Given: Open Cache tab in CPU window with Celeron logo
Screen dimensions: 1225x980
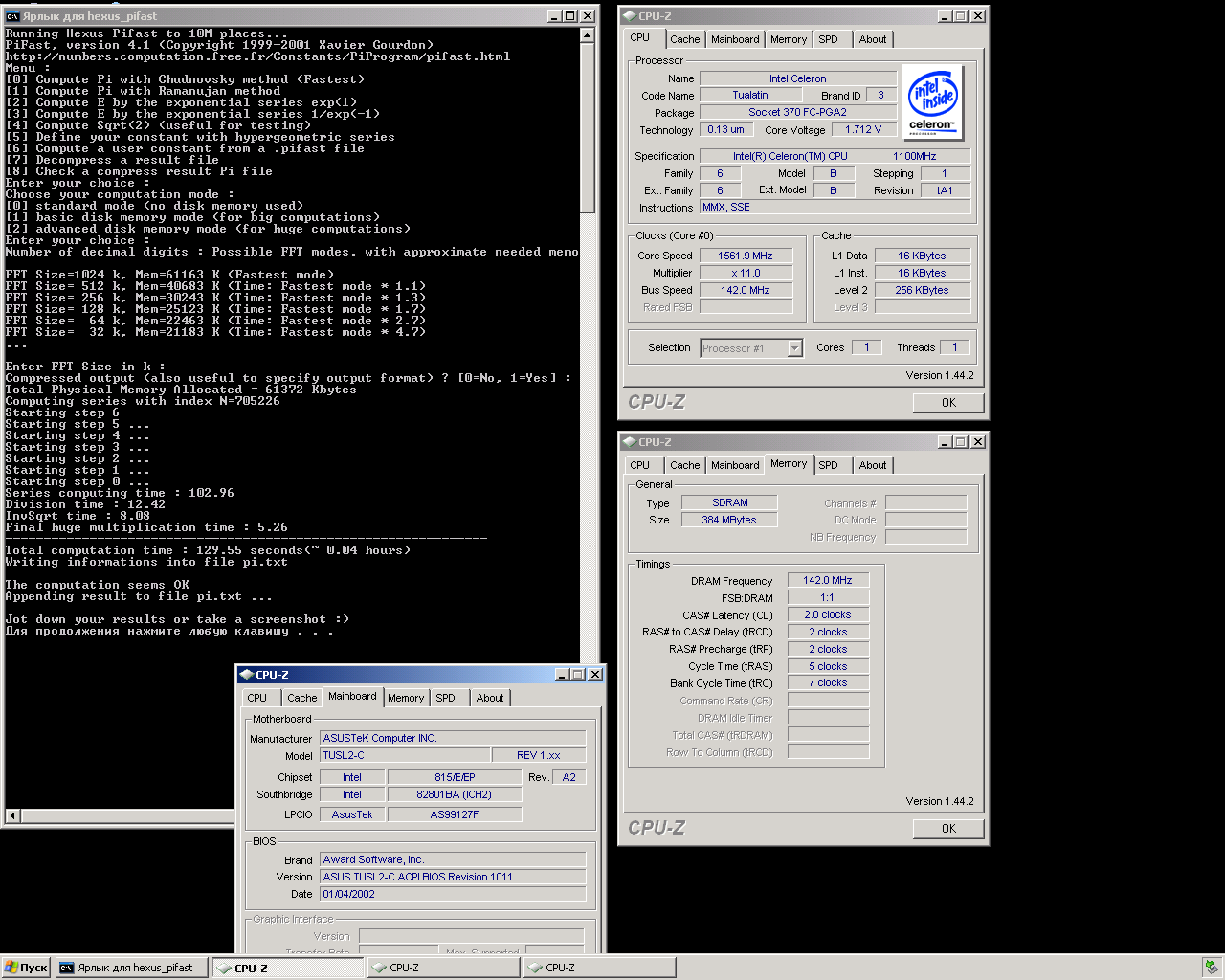Looking at the screenshot, I should pyautogui.click(x=684, y=39).
